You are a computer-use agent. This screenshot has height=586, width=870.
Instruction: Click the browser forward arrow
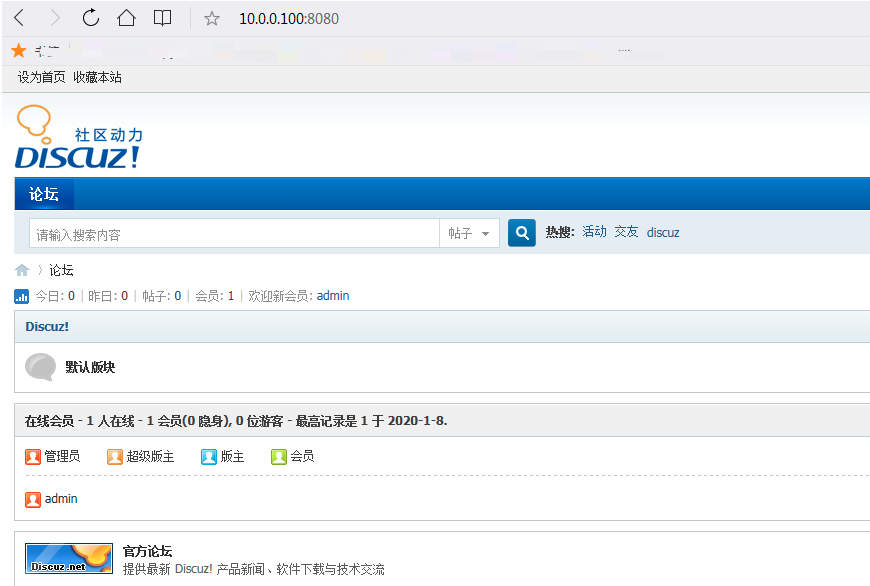(55, 18)
